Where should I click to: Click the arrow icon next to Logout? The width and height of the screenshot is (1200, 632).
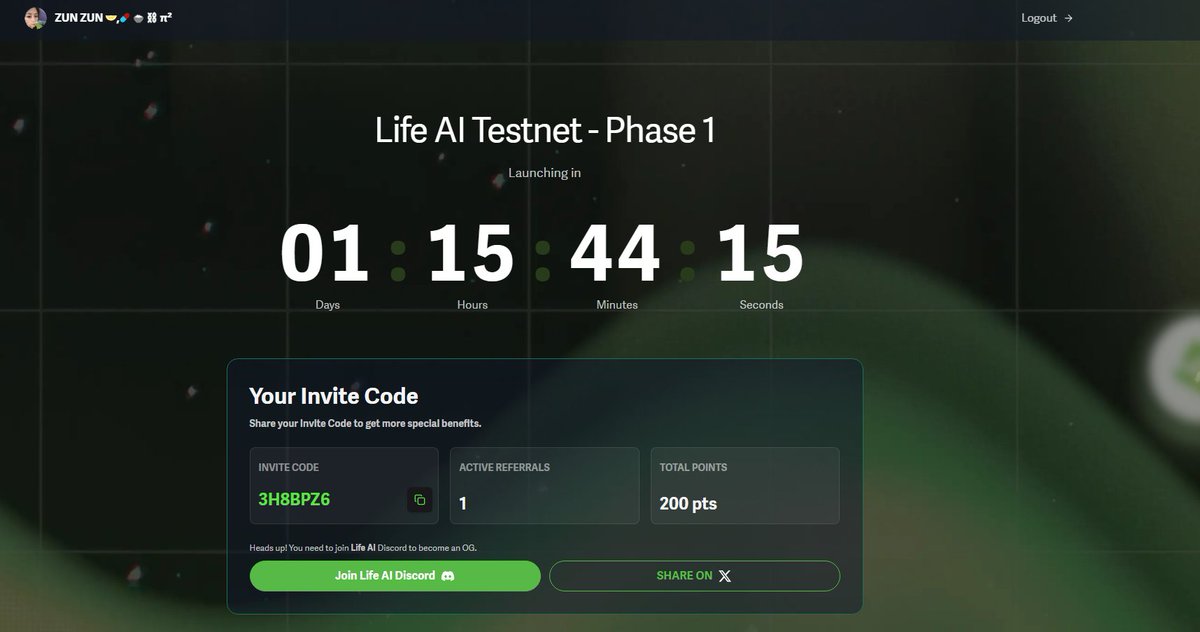1068,18
